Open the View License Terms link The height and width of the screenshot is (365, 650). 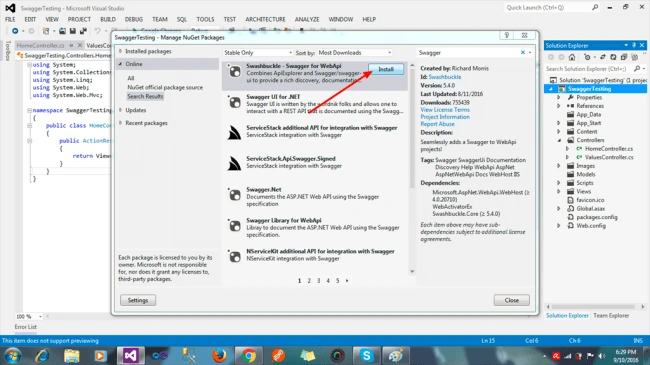pos(445,110)
